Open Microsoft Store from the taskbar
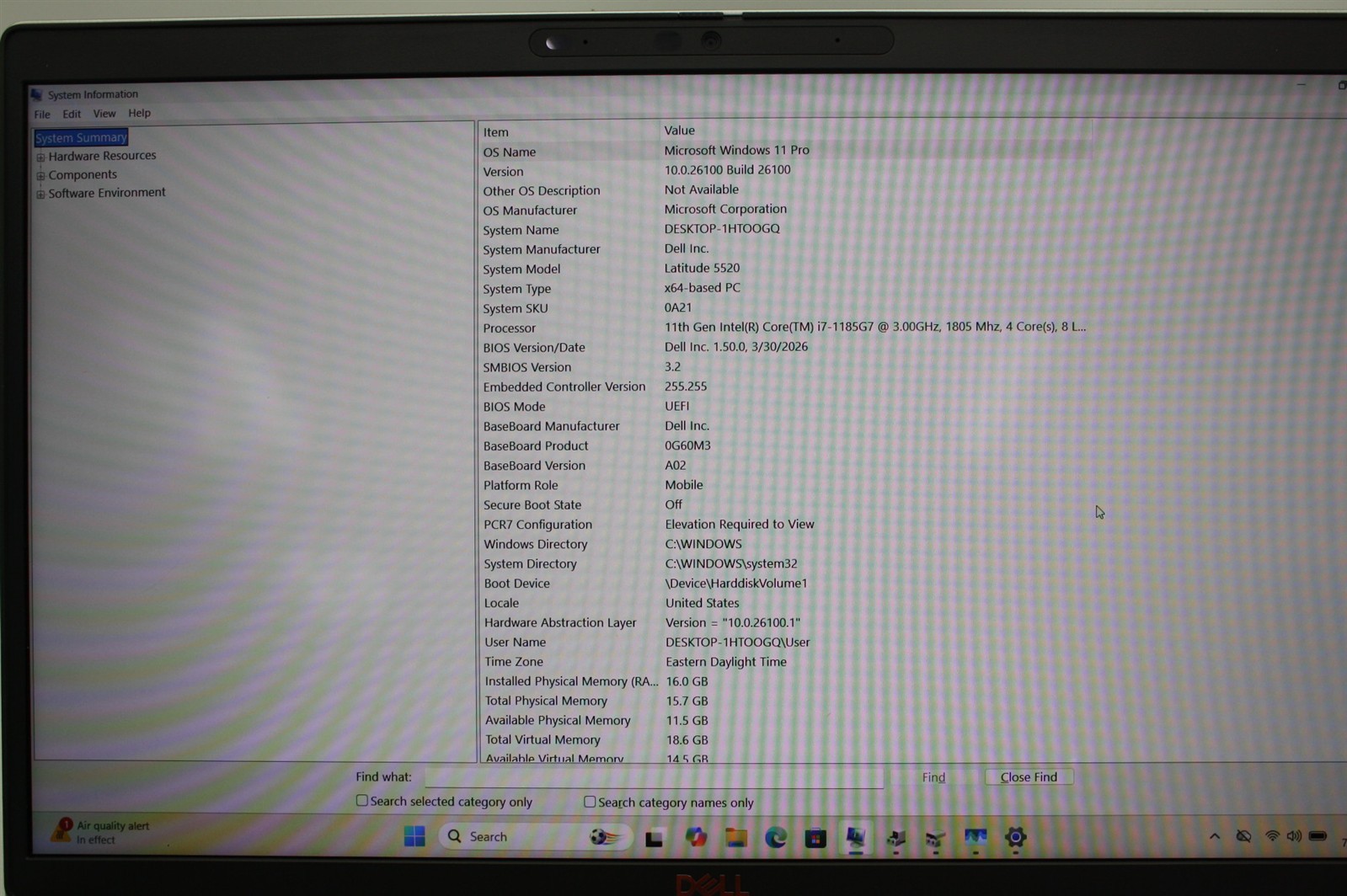Viewport: 1347px width, 896px height. [x=815, y=838]
